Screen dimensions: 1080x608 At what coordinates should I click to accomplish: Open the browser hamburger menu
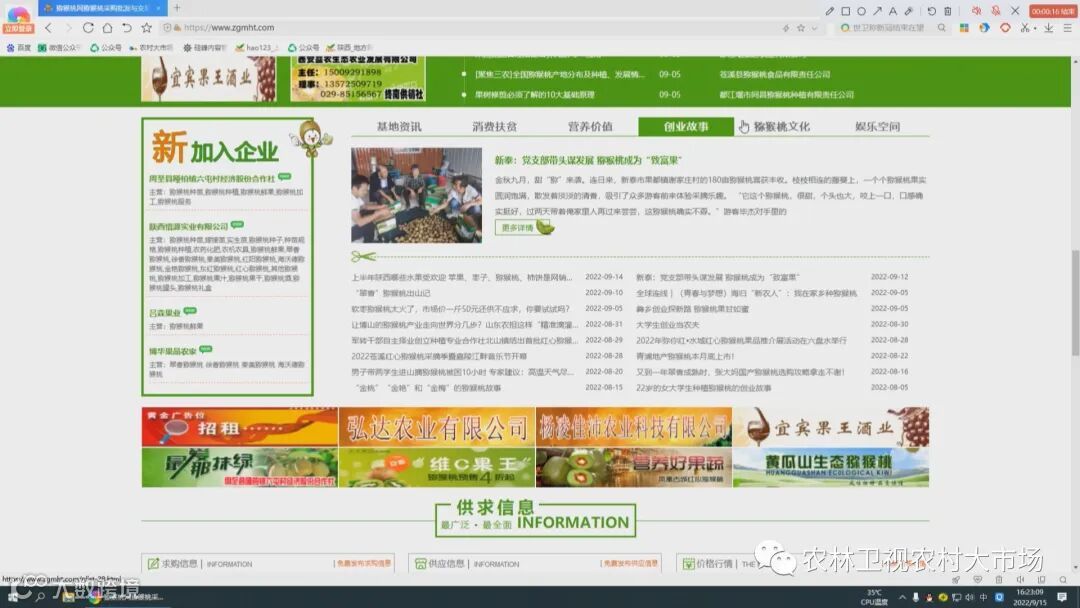click(x=1068, y=28)
